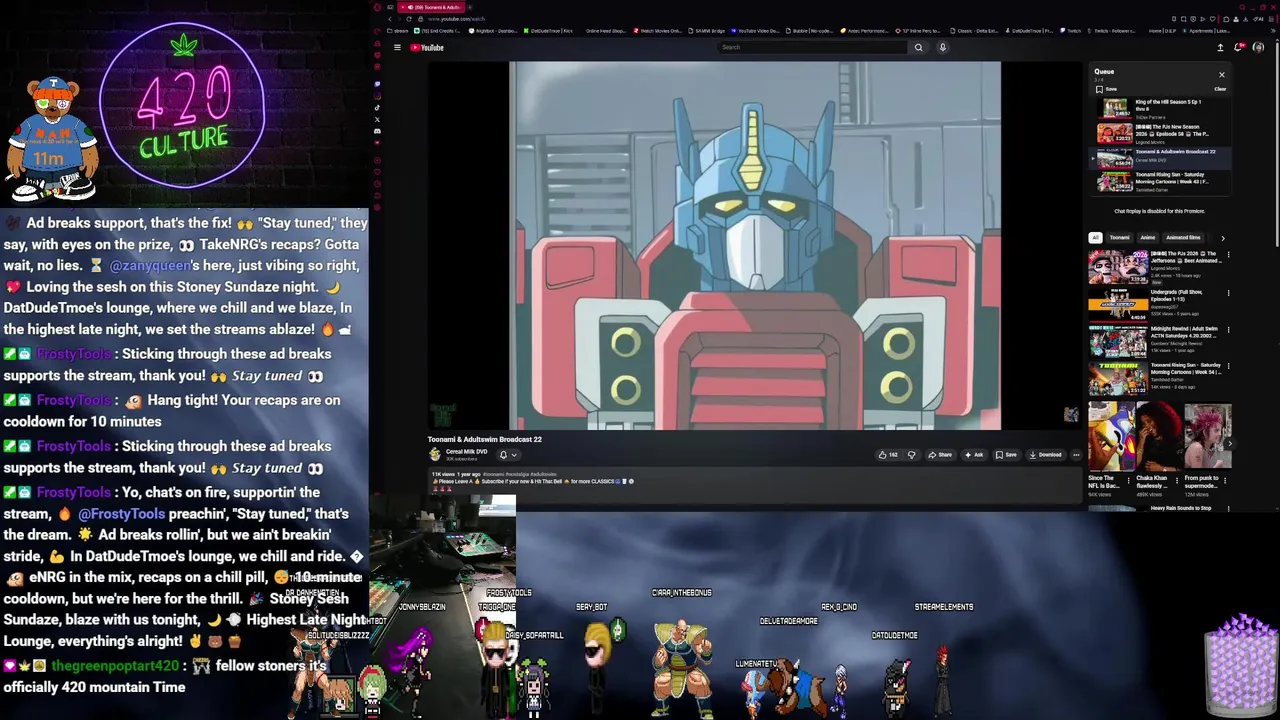Select the Animated films filter chip
Viewport: 1280px width, 720px height.
(x=1183, y=238)
